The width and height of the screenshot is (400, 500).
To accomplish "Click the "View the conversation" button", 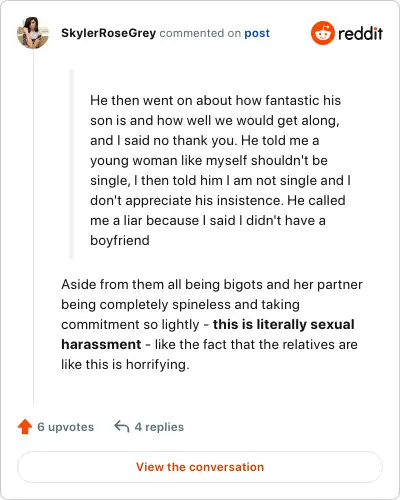I will tap(200, 467).
